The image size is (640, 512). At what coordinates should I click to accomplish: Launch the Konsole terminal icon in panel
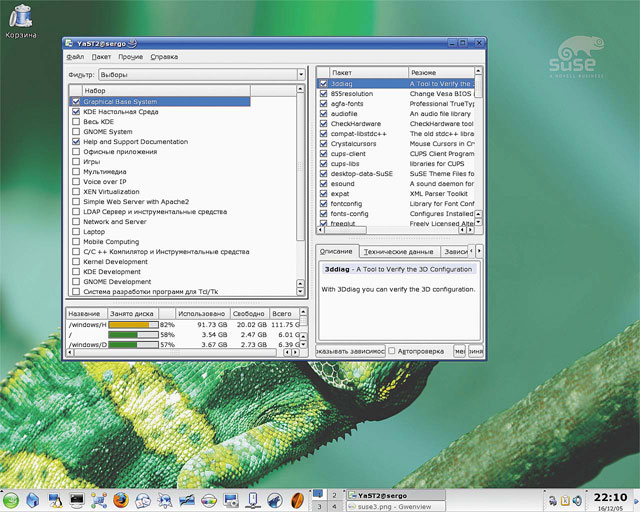click(77, 499)
